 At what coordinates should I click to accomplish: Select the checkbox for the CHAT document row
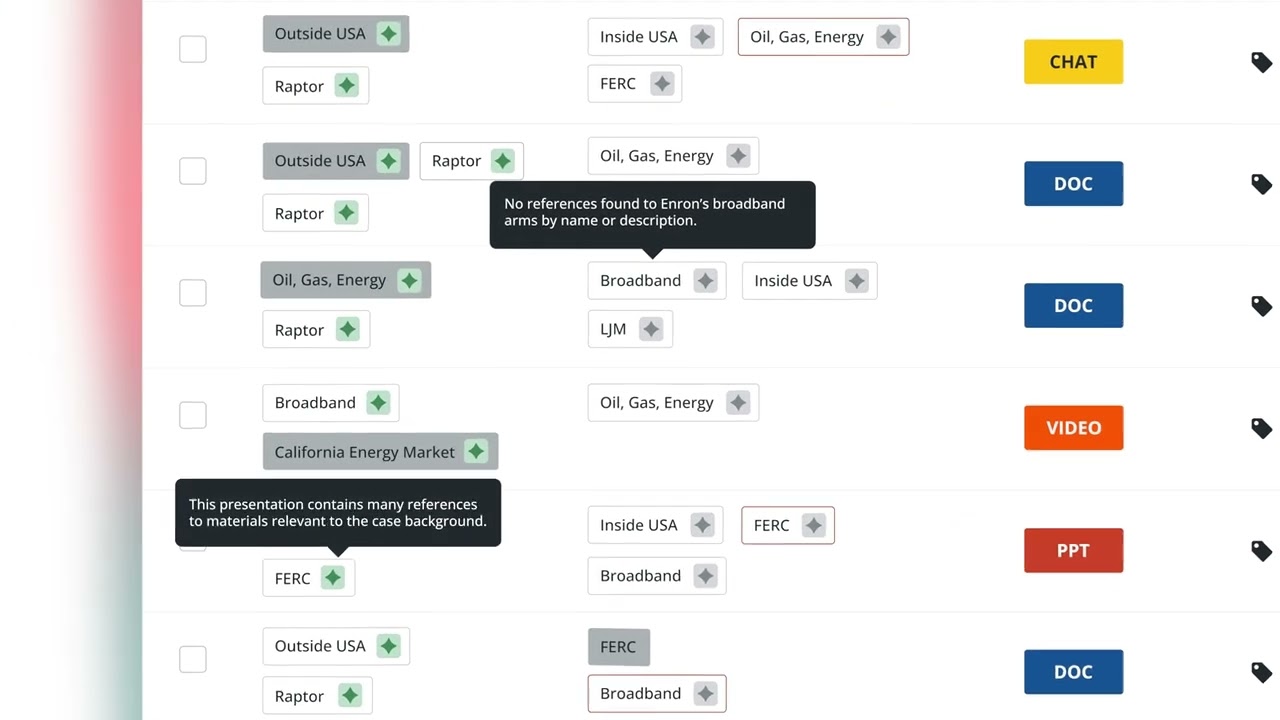[193, 49]
